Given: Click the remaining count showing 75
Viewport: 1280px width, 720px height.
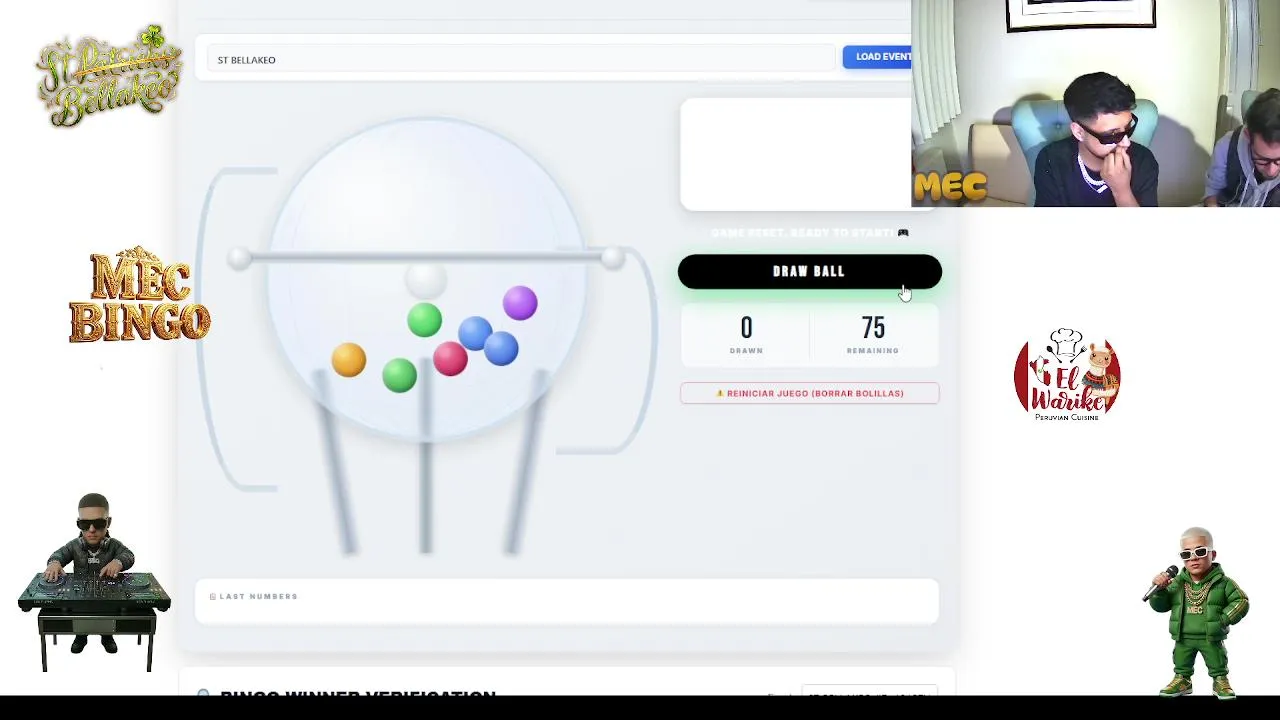Looking at the screenshot, I should [x=873, y=328].
